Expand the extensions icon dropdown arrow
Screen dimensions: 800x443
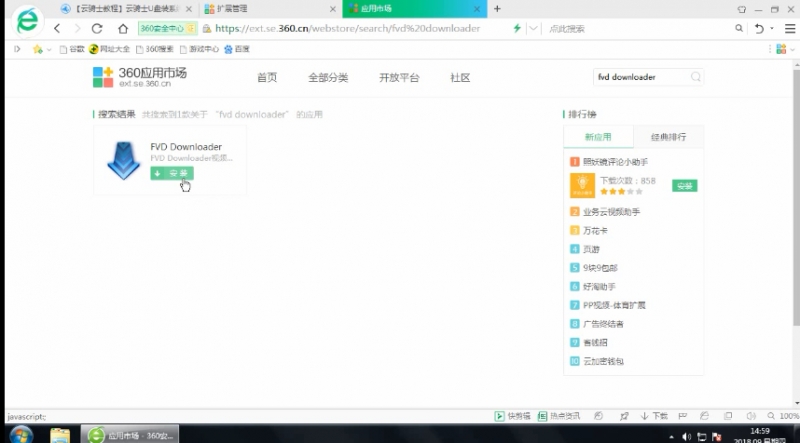coord(792,50)
